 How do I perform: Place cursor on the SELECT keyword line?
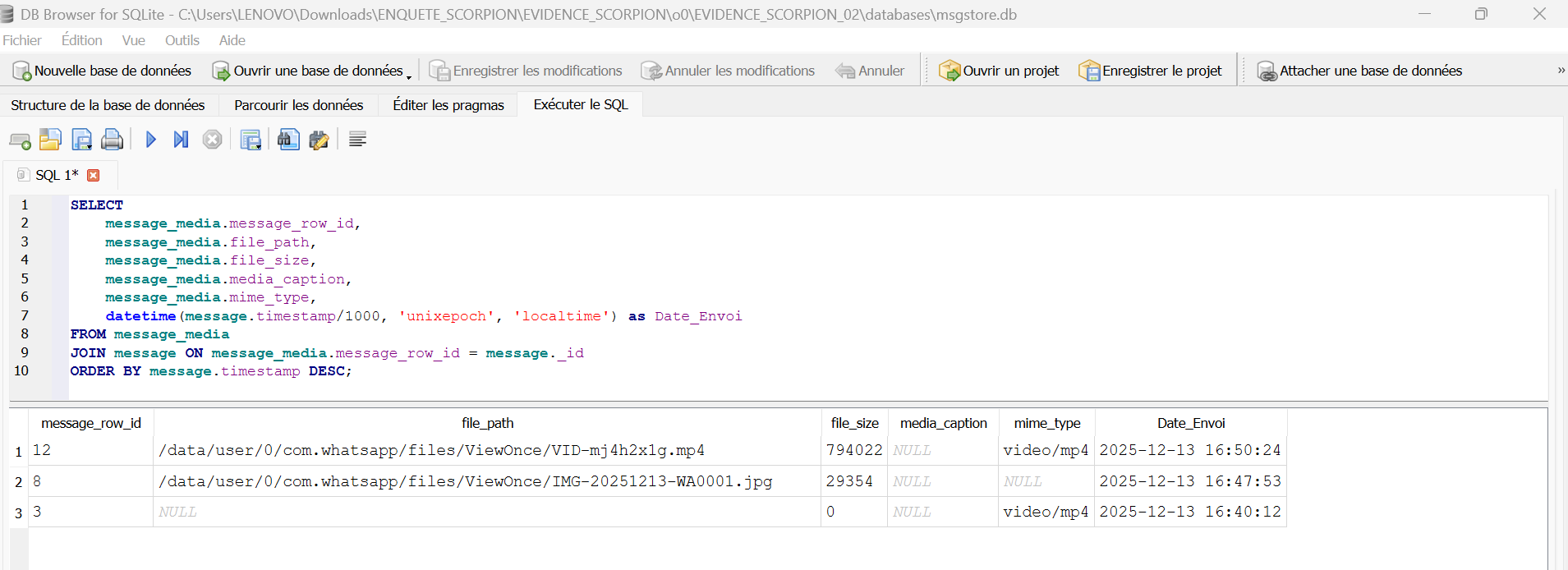(97, 205)
